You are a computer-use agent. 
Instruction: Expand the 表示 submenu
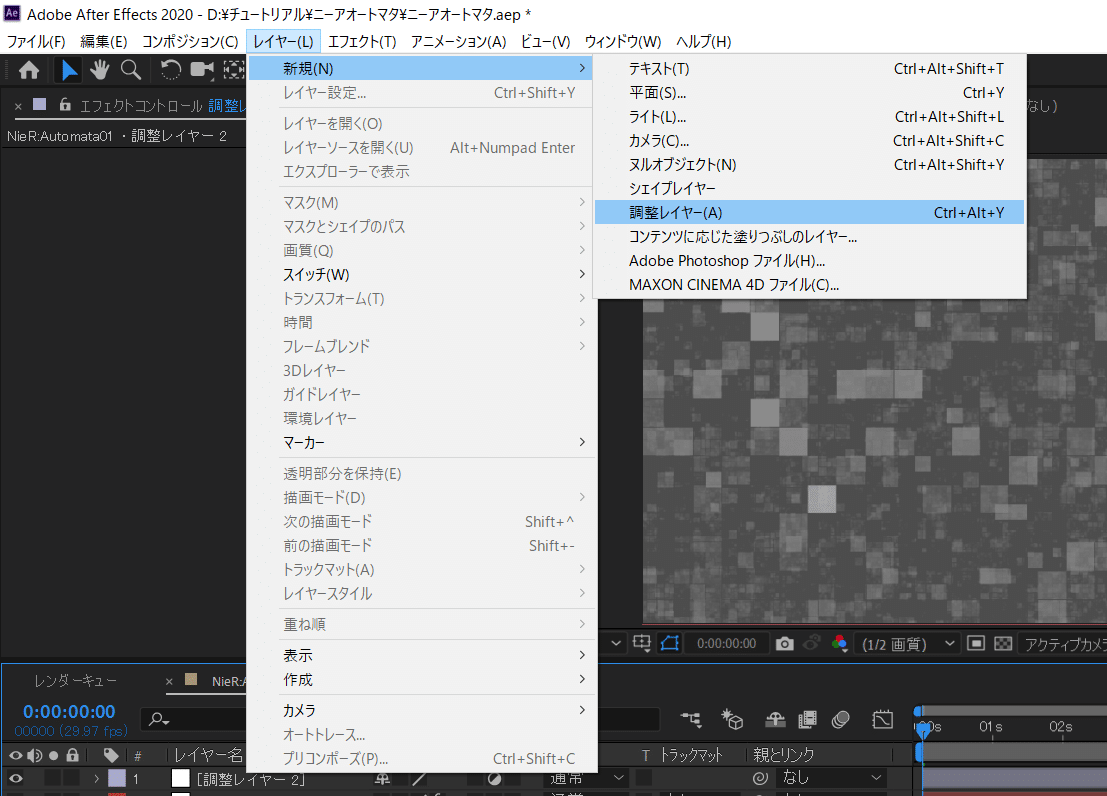coord(422,655)
